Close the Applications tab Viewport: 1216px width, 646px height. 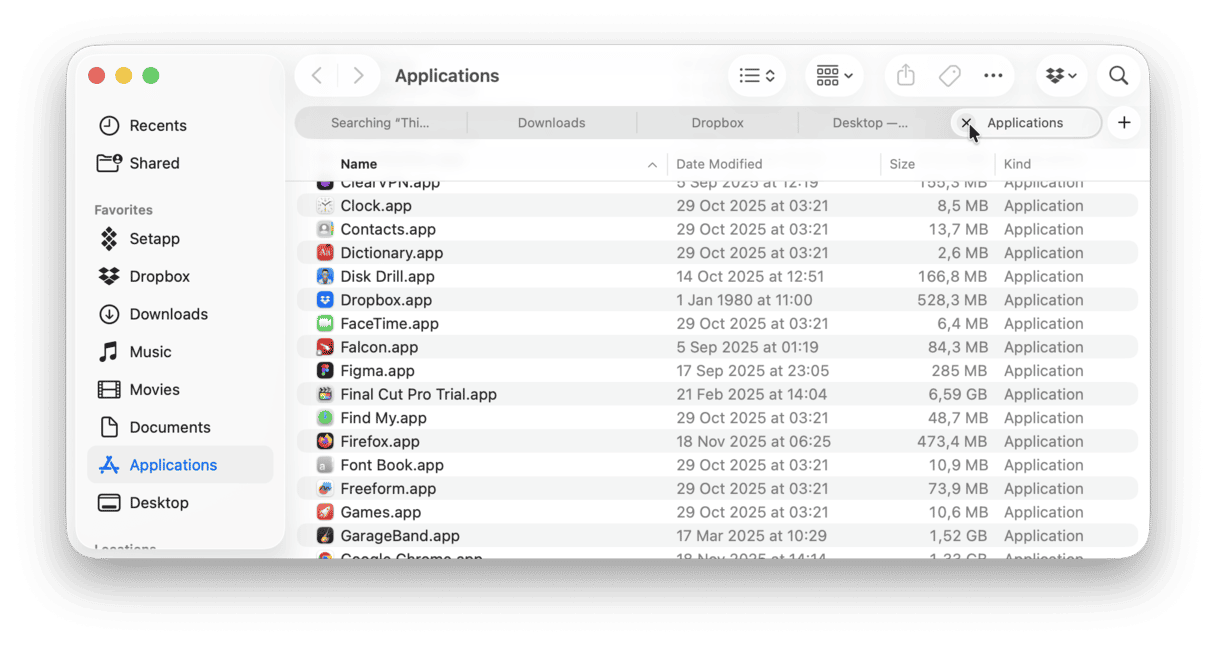[966, 122]
